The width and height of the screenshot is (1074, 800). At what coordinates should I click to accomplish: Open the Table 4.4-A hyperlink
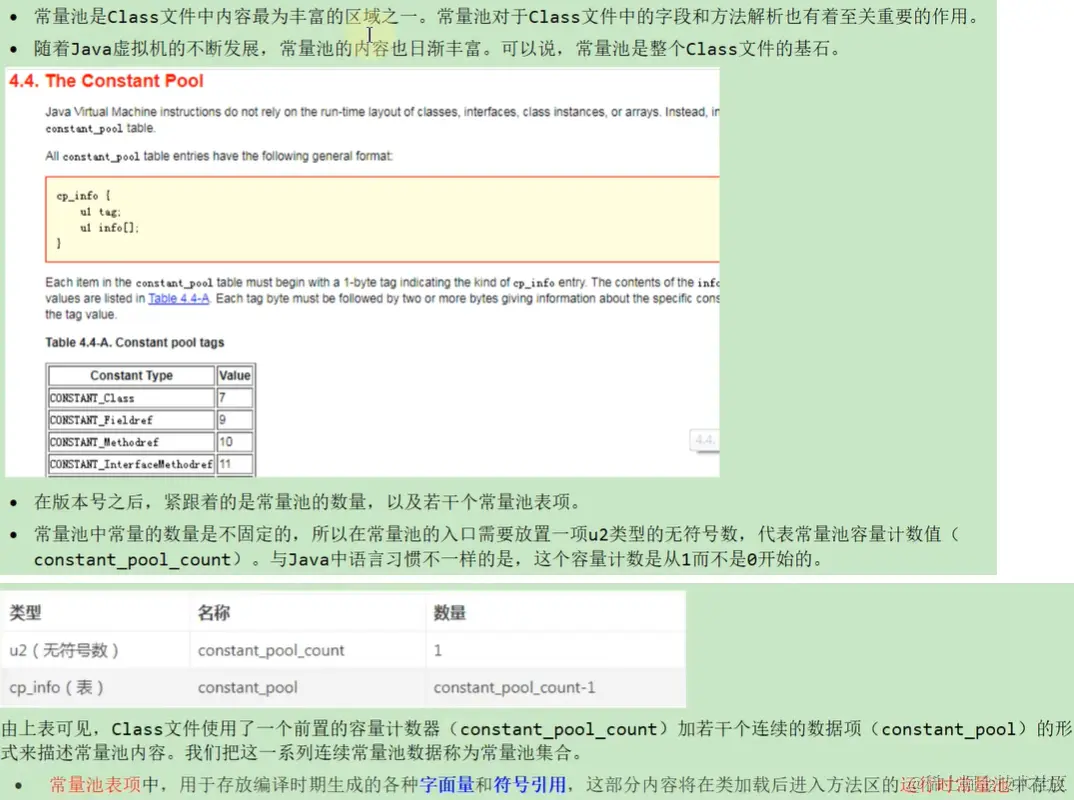(178, 300)
